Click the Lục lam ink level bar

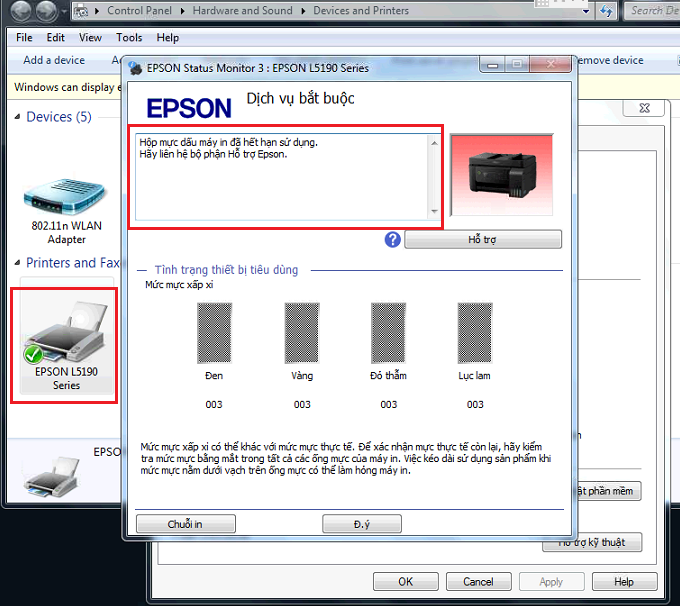click(475, 333)
